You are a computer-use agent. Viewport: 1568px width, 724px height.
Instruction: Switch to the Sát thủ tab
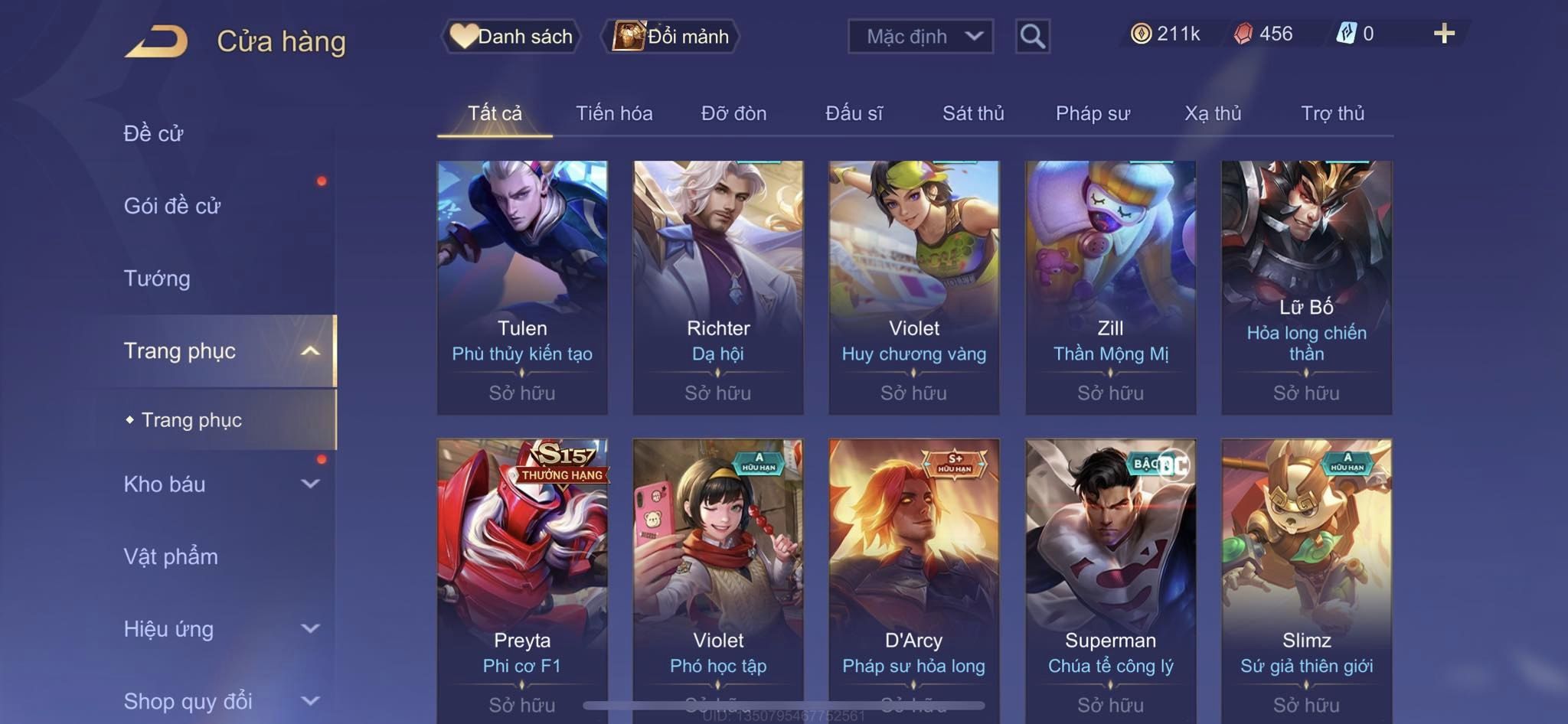[973, 113]
